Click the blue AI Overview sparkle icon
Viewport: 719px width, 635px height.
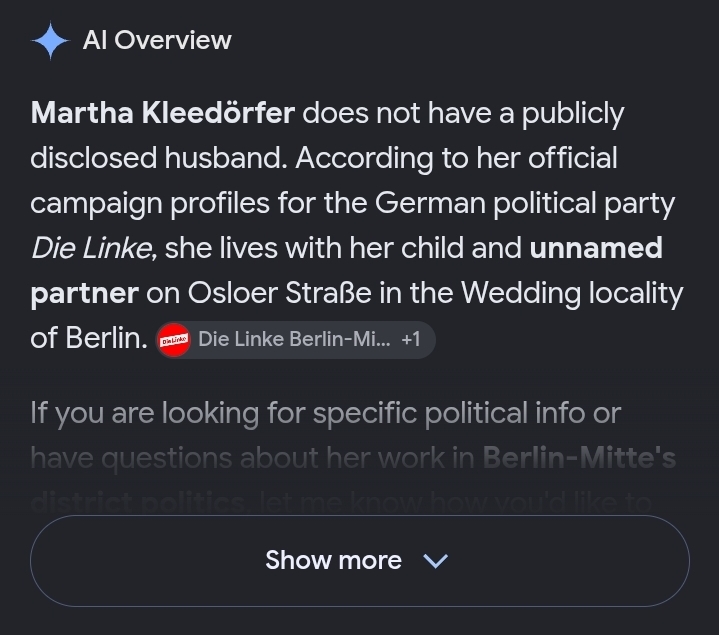click(x=50, y=41)
